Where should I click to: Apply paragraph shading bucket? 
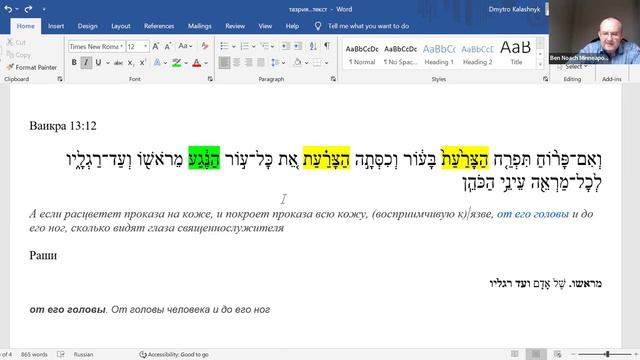point(298,63)
